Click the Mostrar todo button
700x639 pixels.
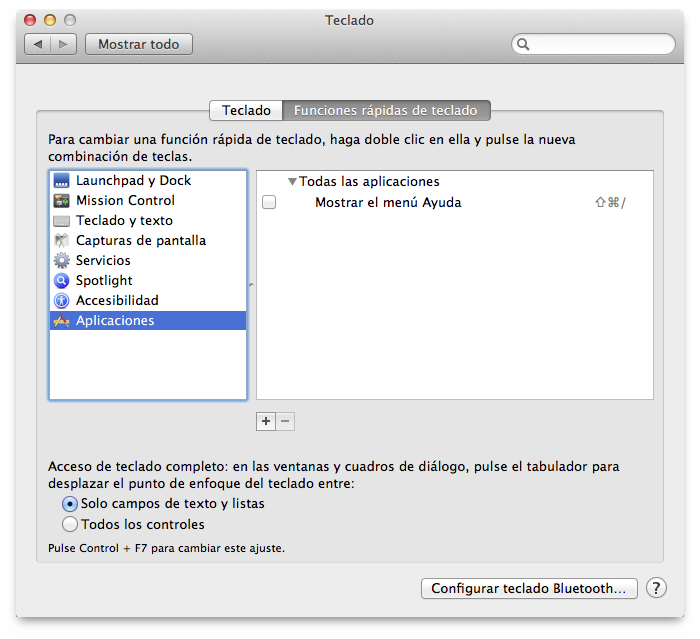click(139, 44)
